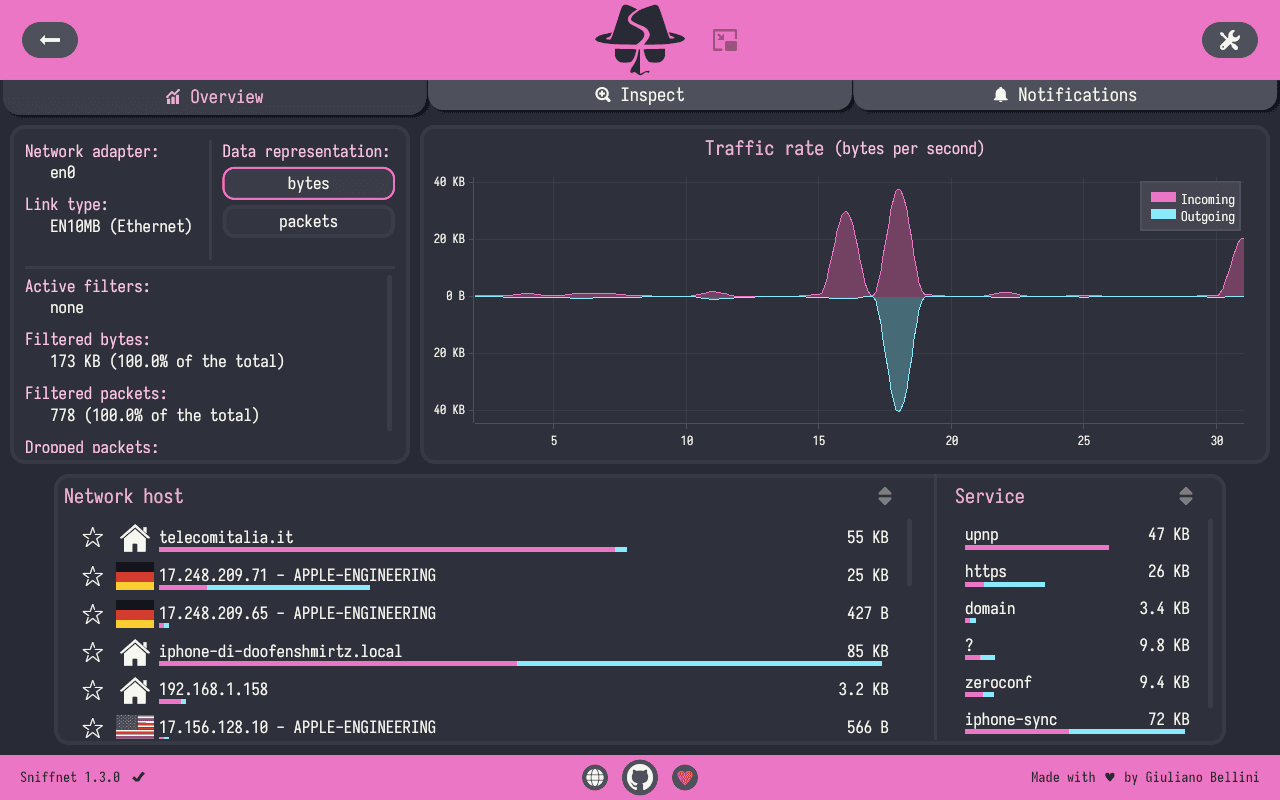Click the home icon next to telecomitalia.it
Viewport: 1280px width, 800px height.
pyautogui.click(x=134, y=537)
